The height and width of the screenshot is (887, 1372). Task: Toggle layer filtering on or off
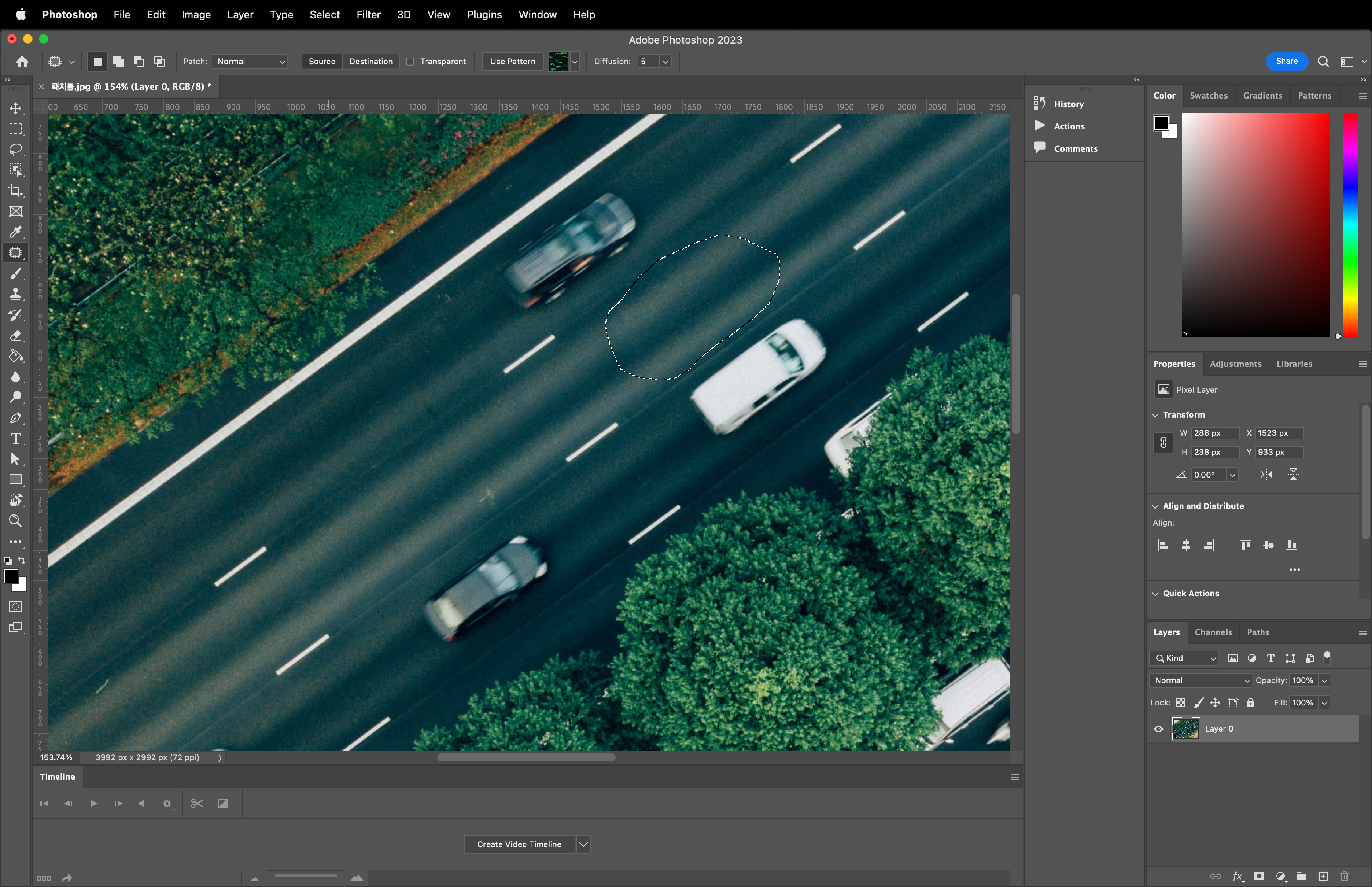(1327, 658)
